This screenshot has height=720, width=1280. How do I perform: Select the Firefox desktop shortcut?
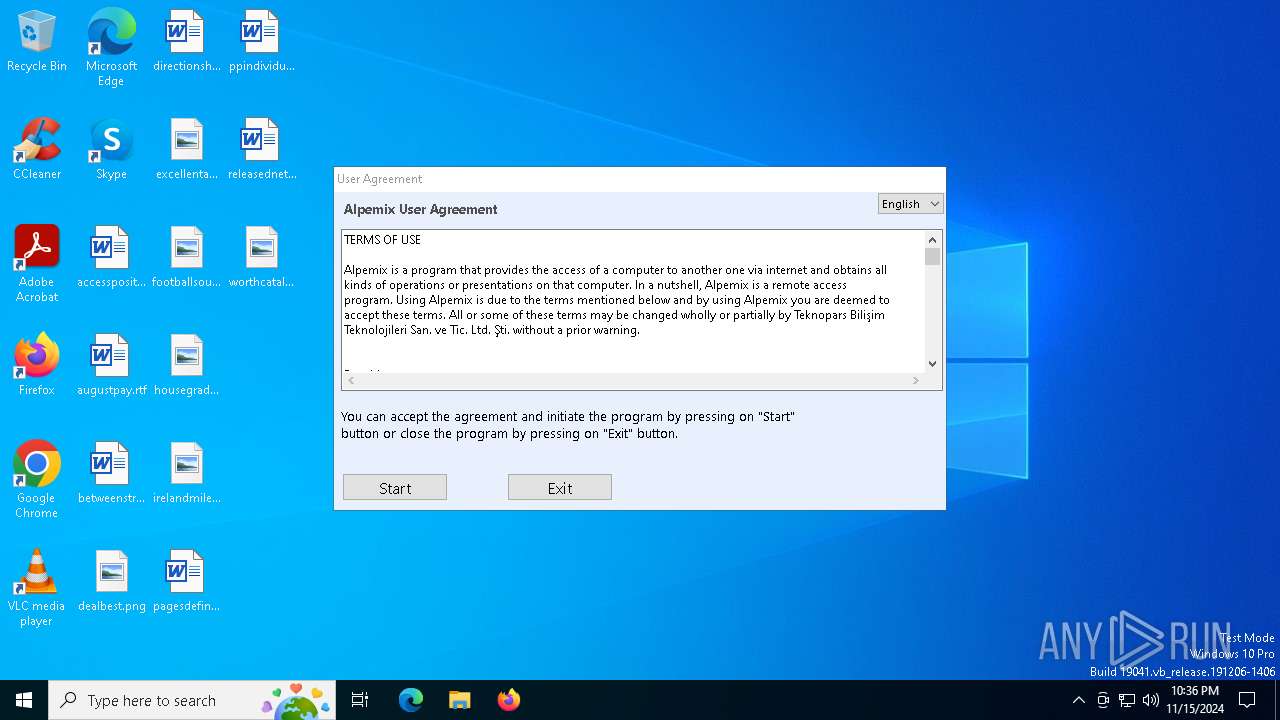[x=37, y=365]
